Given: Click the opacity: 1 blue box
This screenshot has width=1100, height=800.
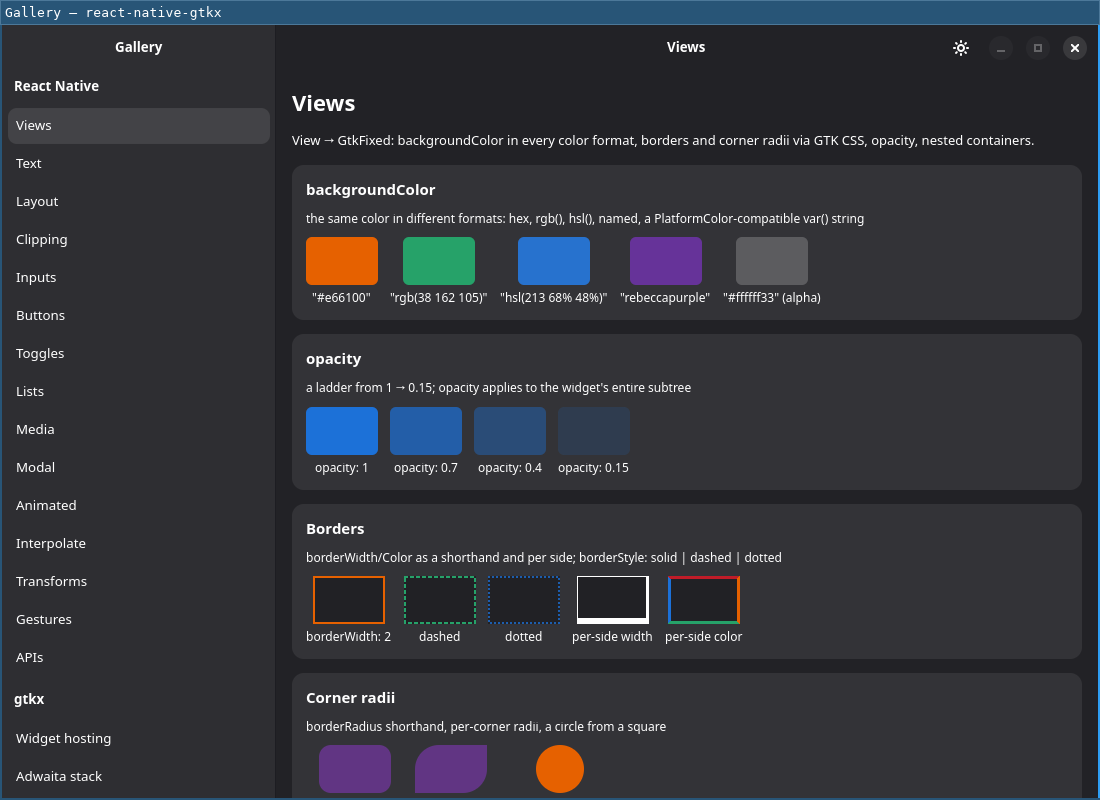Looking at the screenshot, I should click(x=342, y=431).
